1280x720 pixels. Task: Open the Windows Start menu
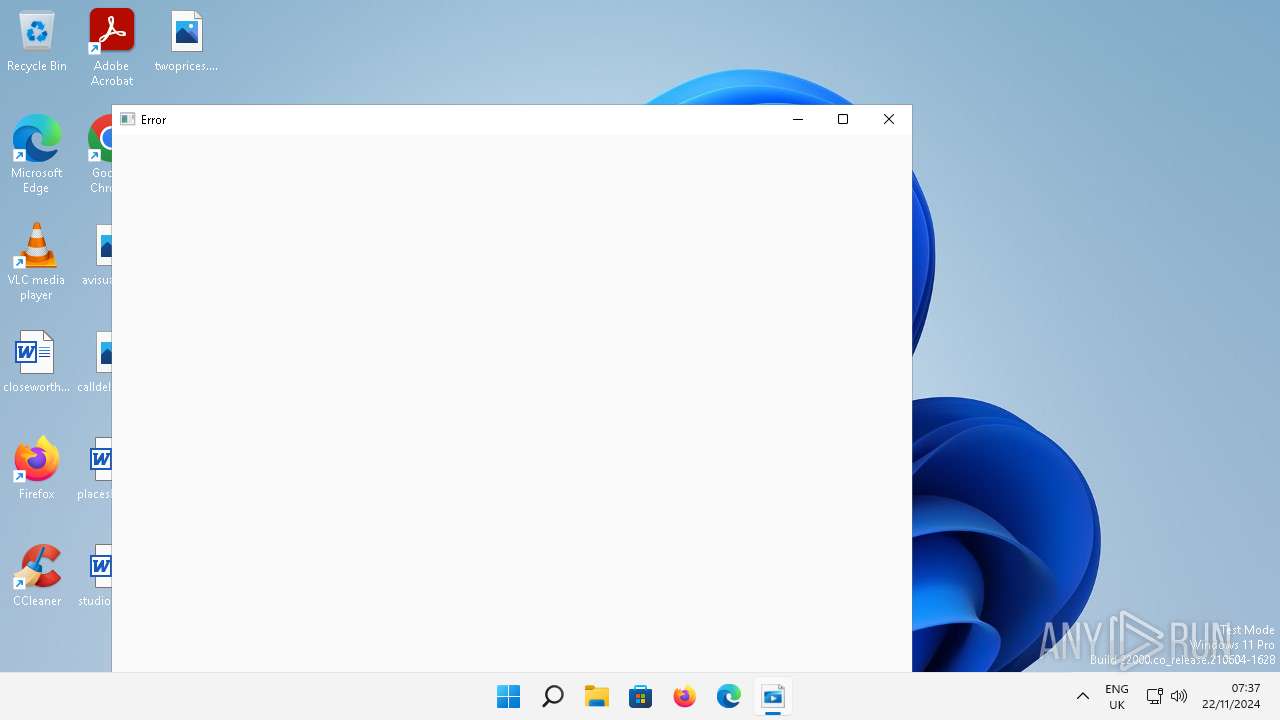508,696
